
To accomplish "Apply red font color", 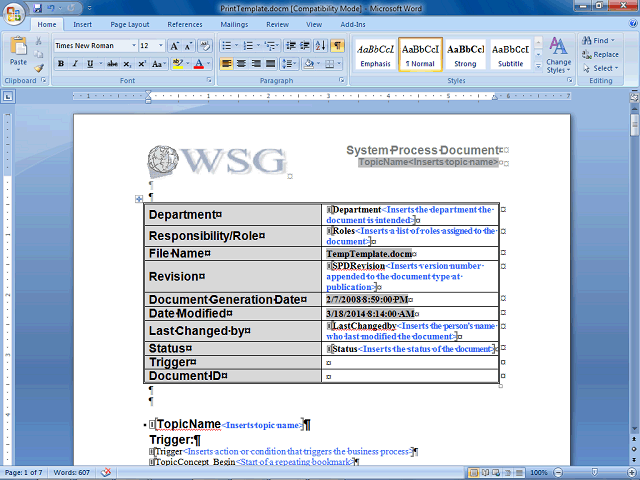I will (x=199, y=64).
